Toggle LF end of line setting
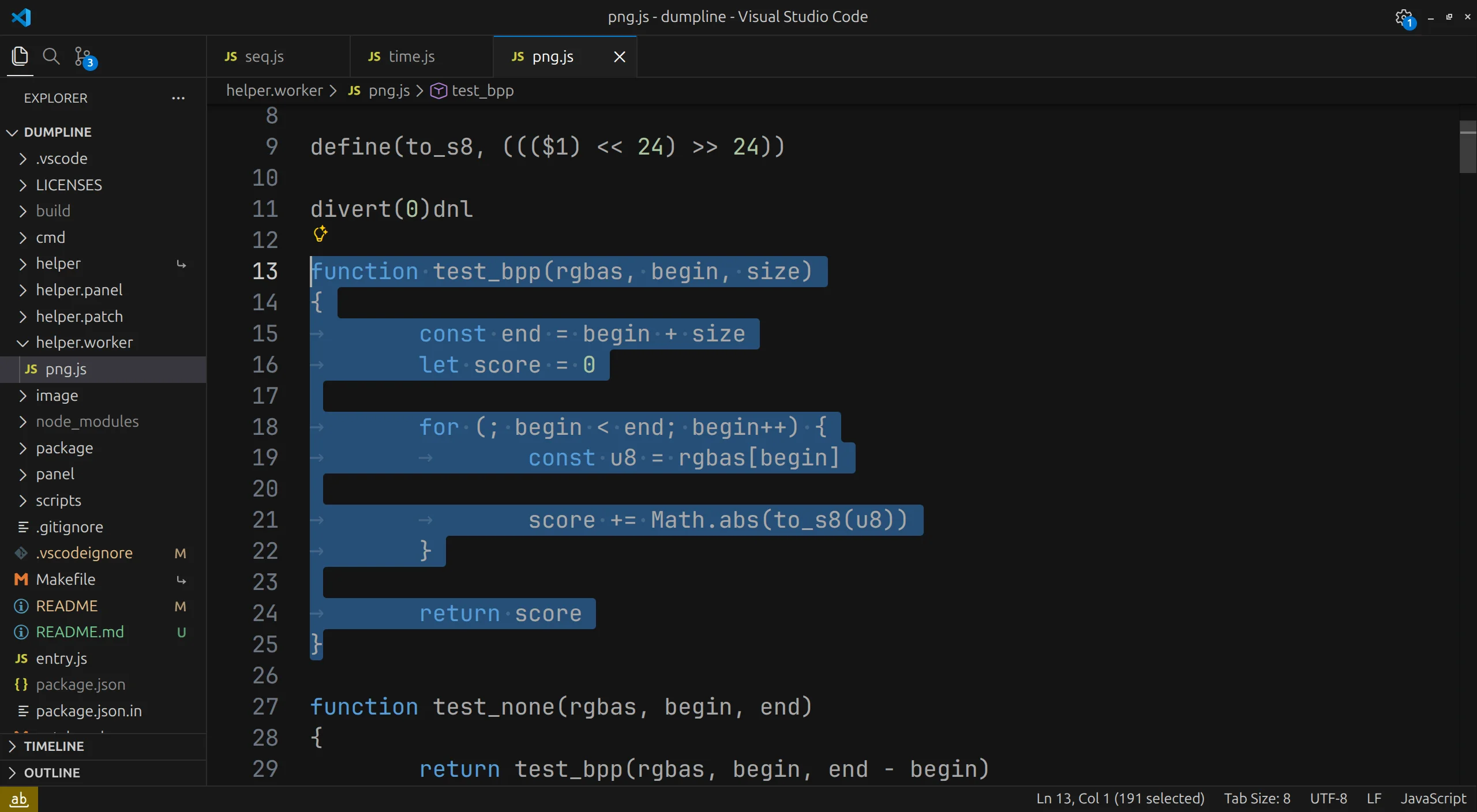This screenshot has height=812, width=1477. point(1374,799)
